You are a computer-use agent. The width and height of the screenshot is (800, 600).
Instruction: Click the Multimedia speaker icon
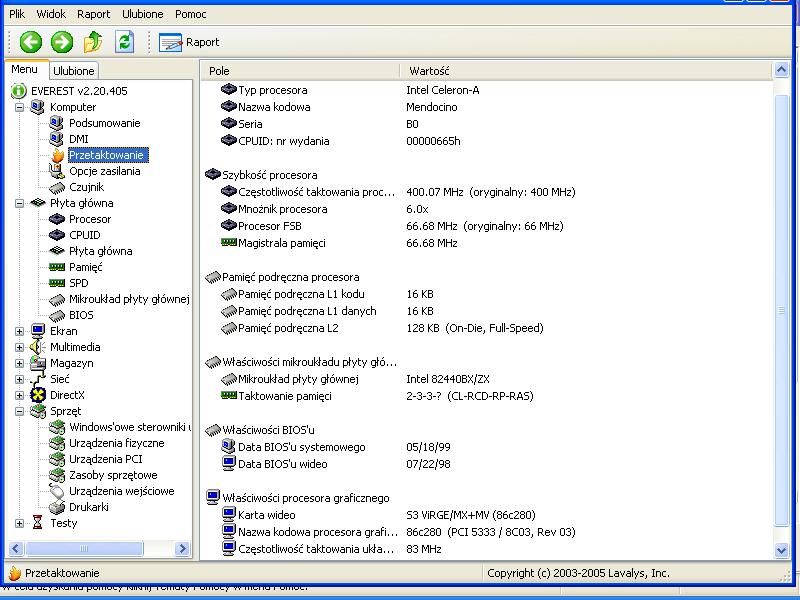coord(37,347)
